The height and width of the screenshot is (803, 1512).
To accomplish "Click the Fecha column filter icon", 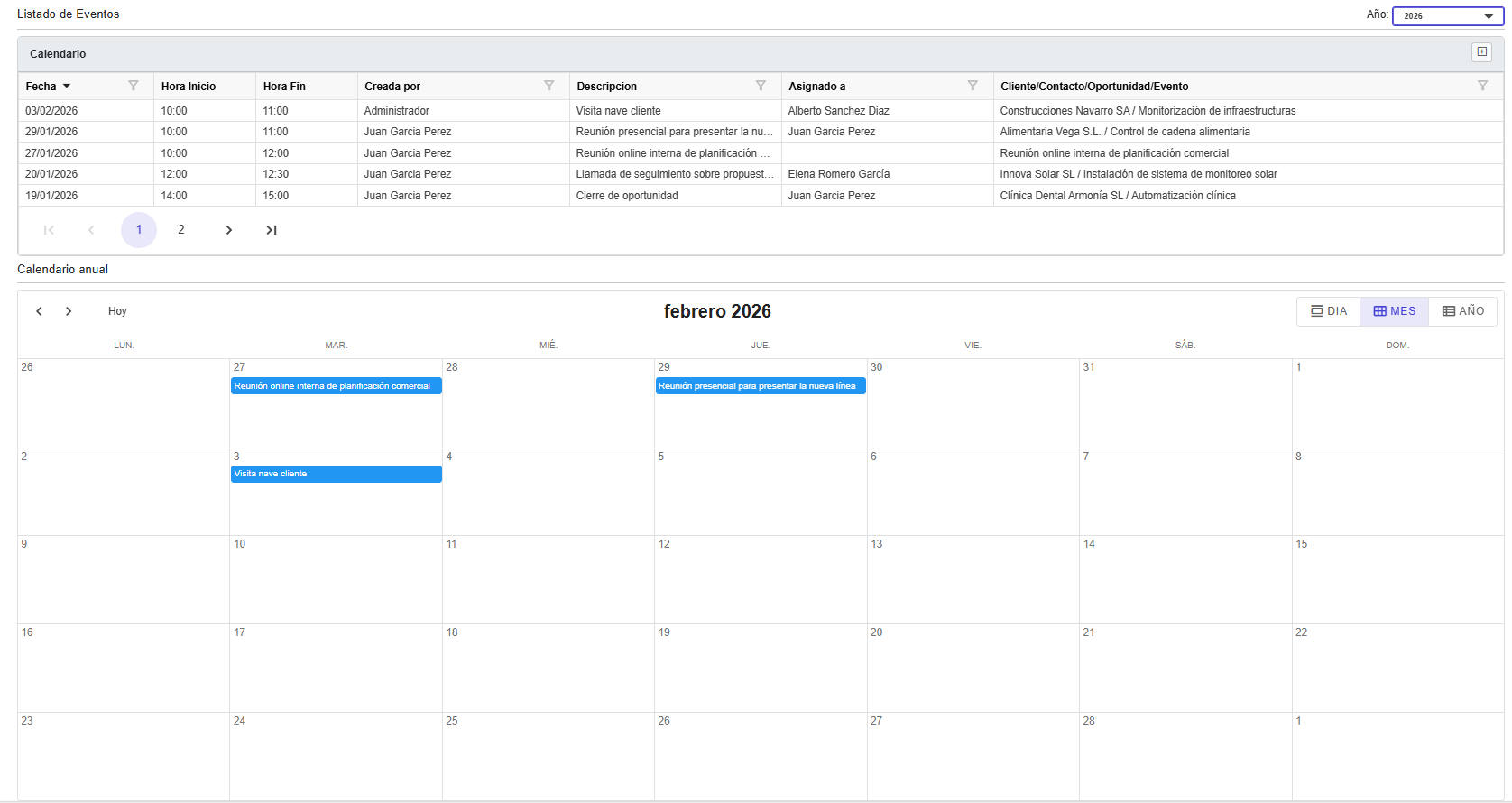I will [134, 86].
